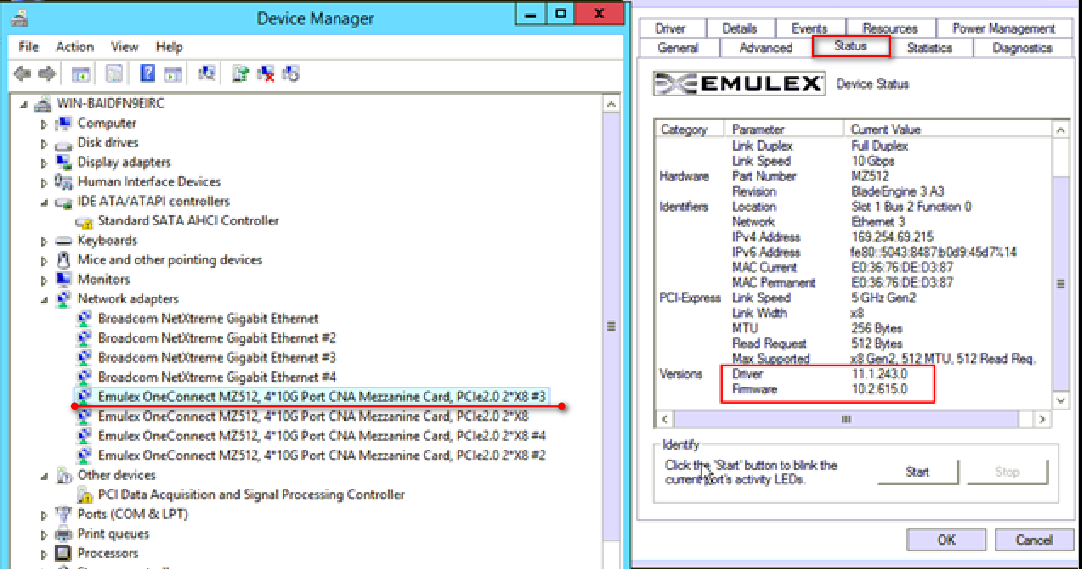This screenshot has width=1082, height=569.
Task: Switch to the Resources tab
Action: tap(890, 28)
